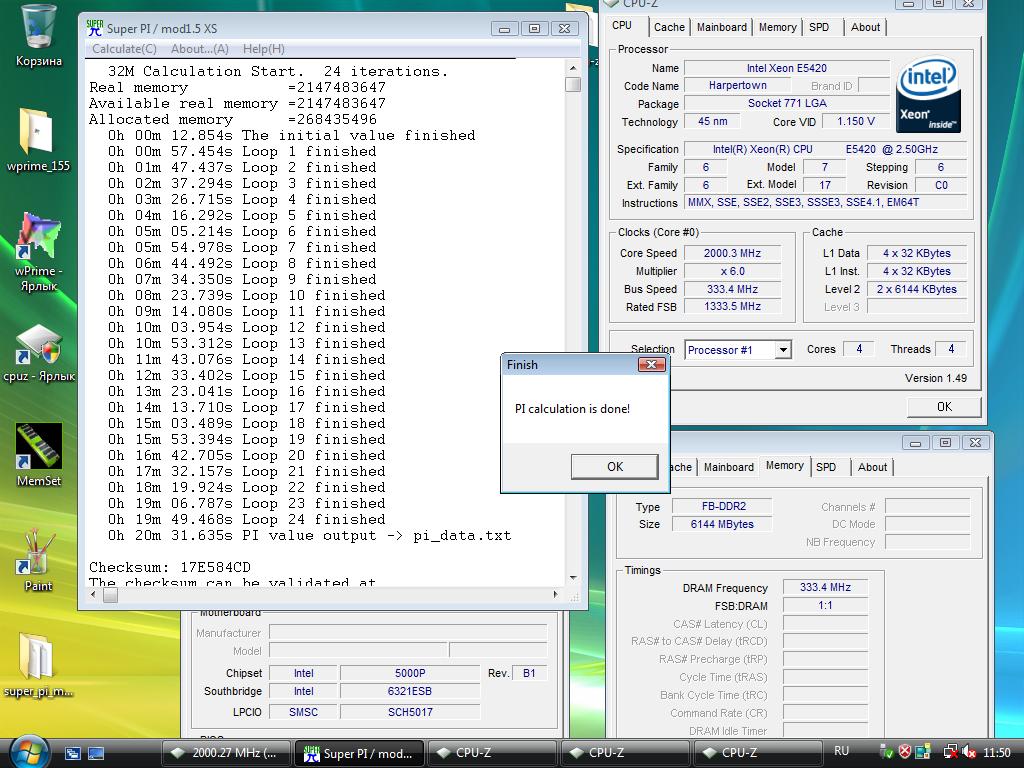Select the CPU tab in top CPU-Z
The width and height of the screenshot is (1024, 768).
622,25
